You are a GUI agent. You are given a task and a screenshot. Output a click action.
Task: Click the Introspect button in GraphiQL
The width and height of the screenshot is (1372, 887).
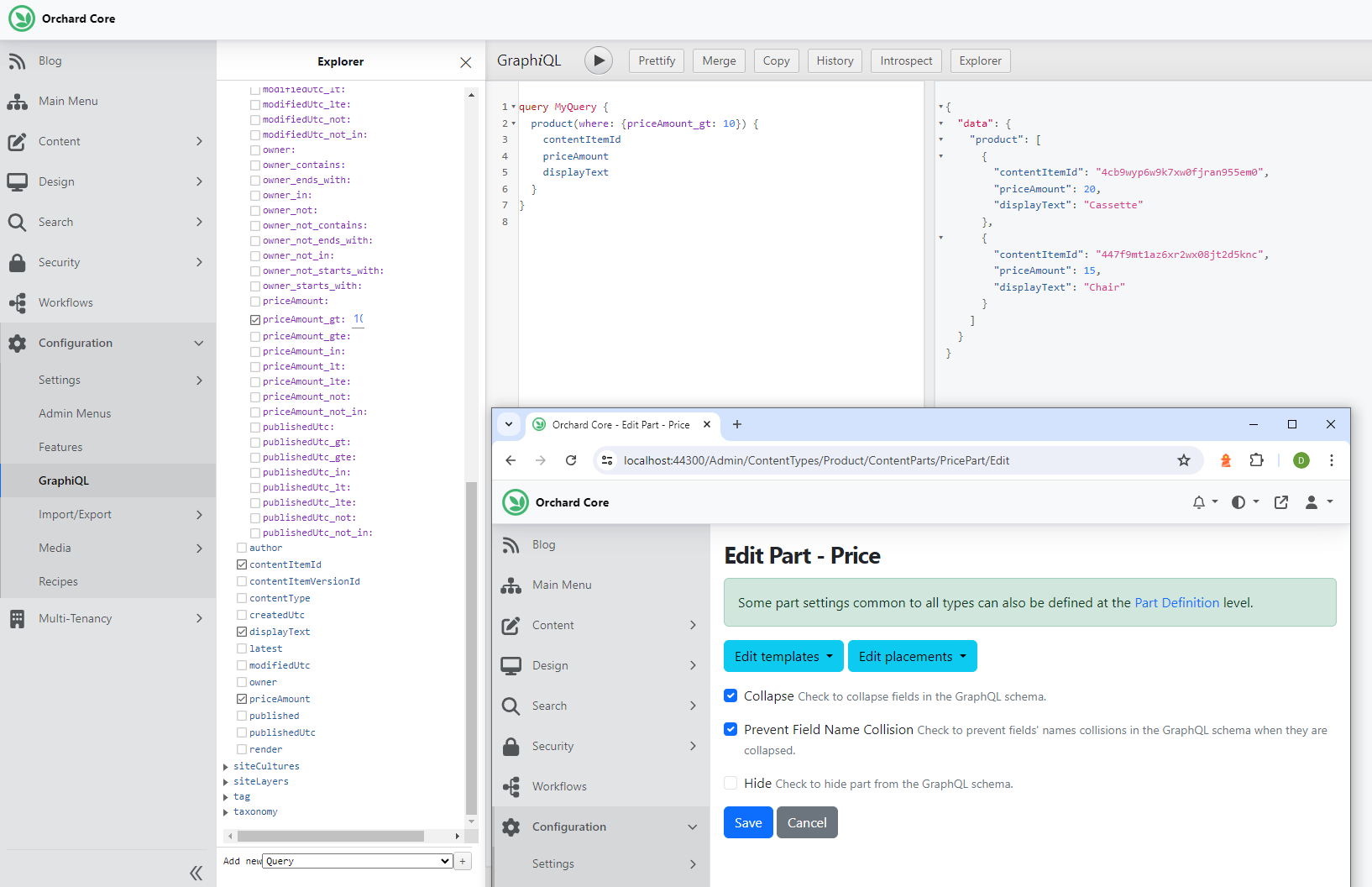(906, 60)
